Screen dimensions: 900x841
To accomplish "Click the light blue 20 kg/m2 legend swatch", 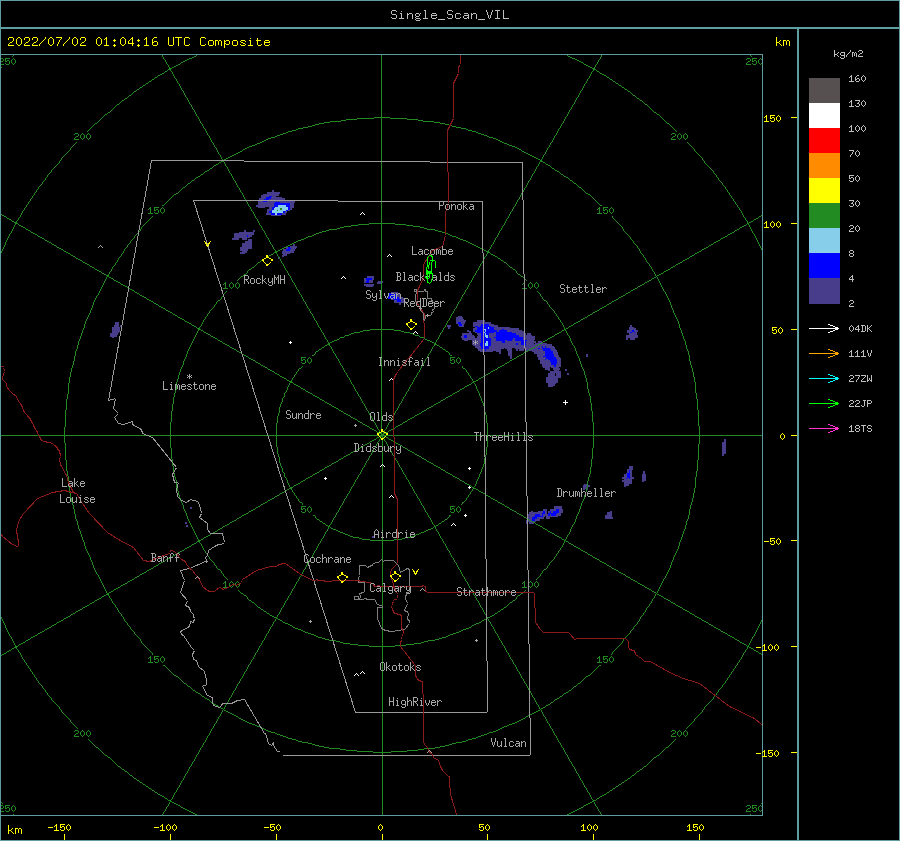I will (x=824, y=241).
